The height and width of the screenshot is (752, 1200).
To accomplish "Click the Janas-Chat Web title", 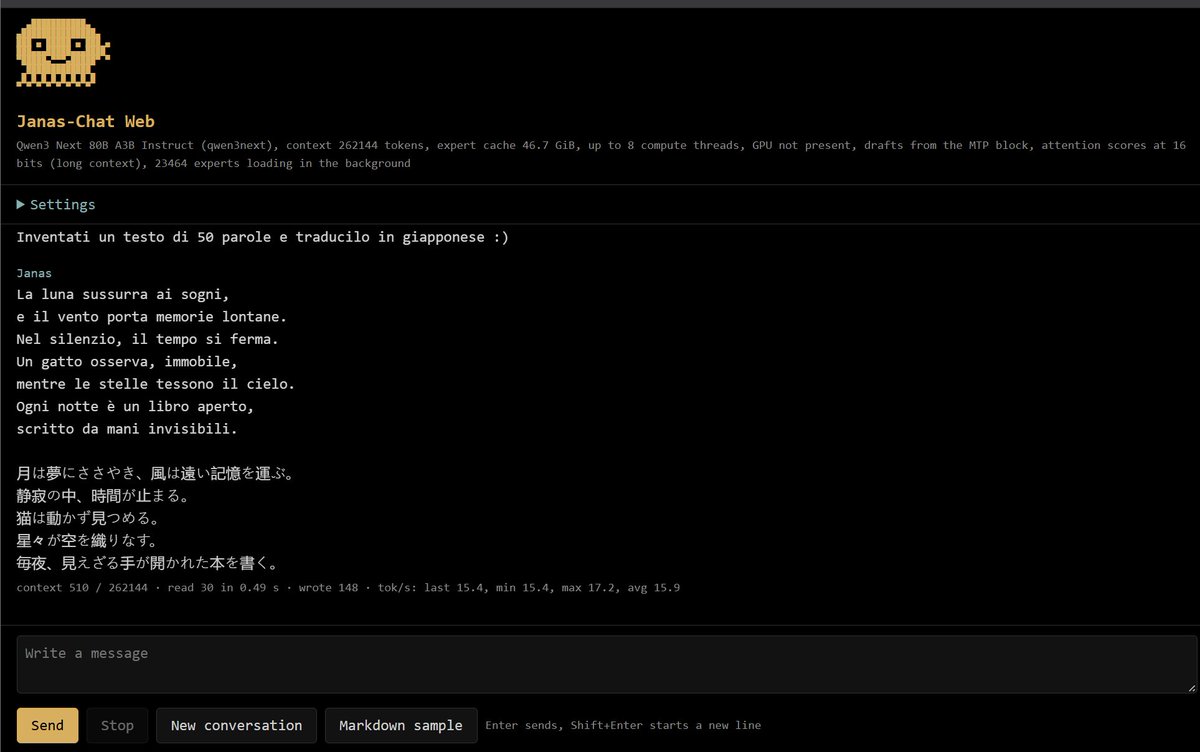I will [x=85, y=121].
